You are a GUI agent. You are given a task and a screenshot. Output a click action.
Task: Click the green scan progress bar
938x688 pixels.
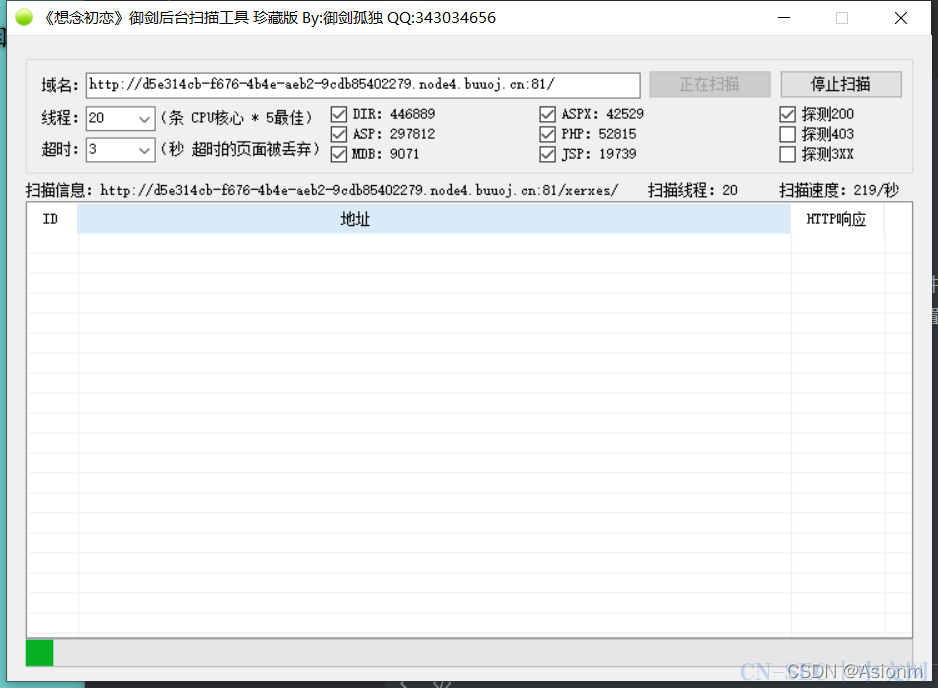(40, 653)
